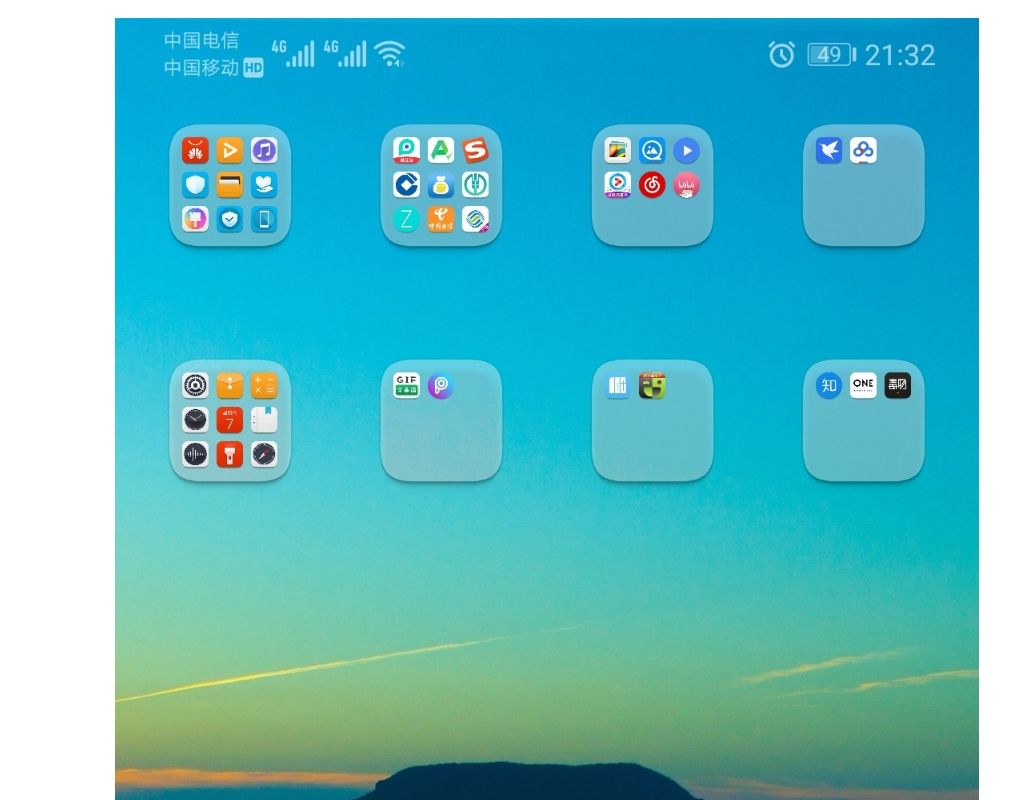Screen dimensions: 1011x800
Task: Launch the orange Wallet card app
Action: click(230, 185)
